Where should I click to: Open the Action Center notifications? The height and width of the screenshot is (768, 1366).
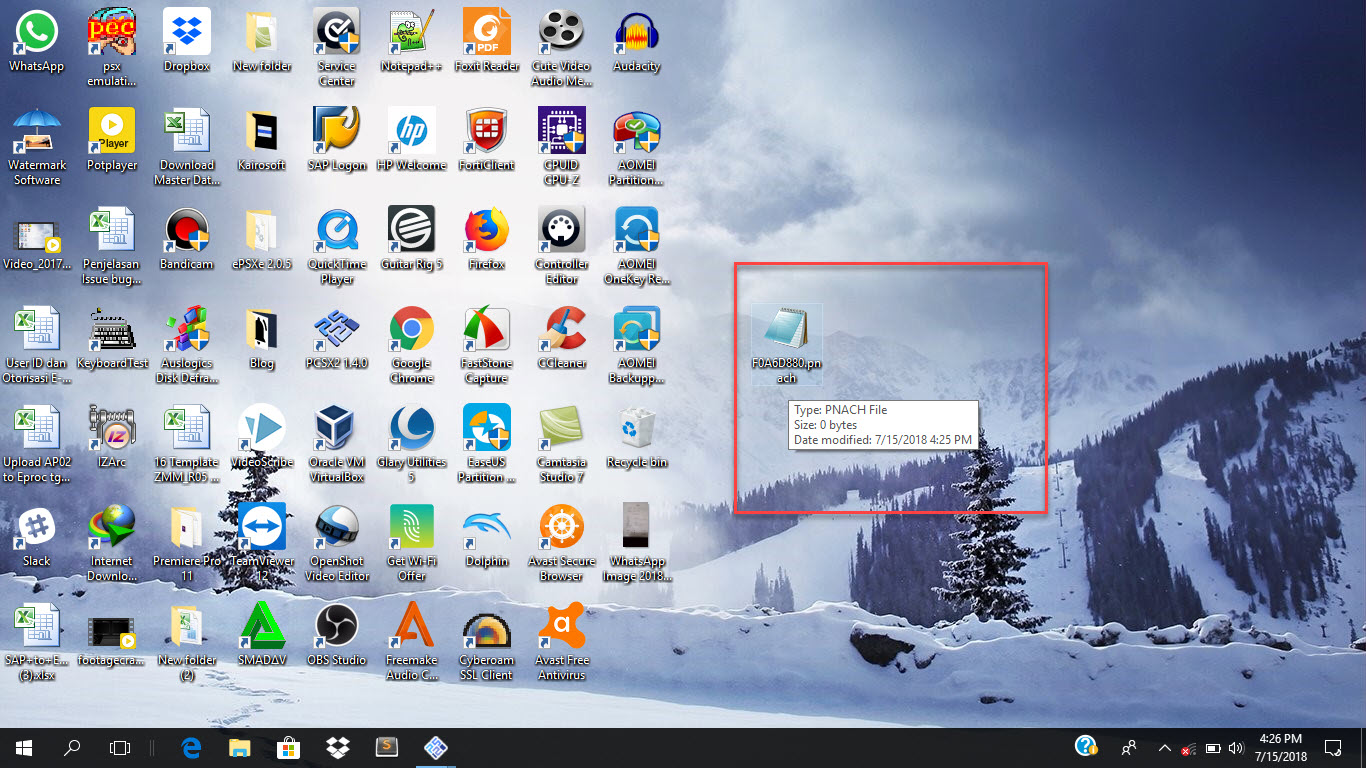tap(1332, 747)
